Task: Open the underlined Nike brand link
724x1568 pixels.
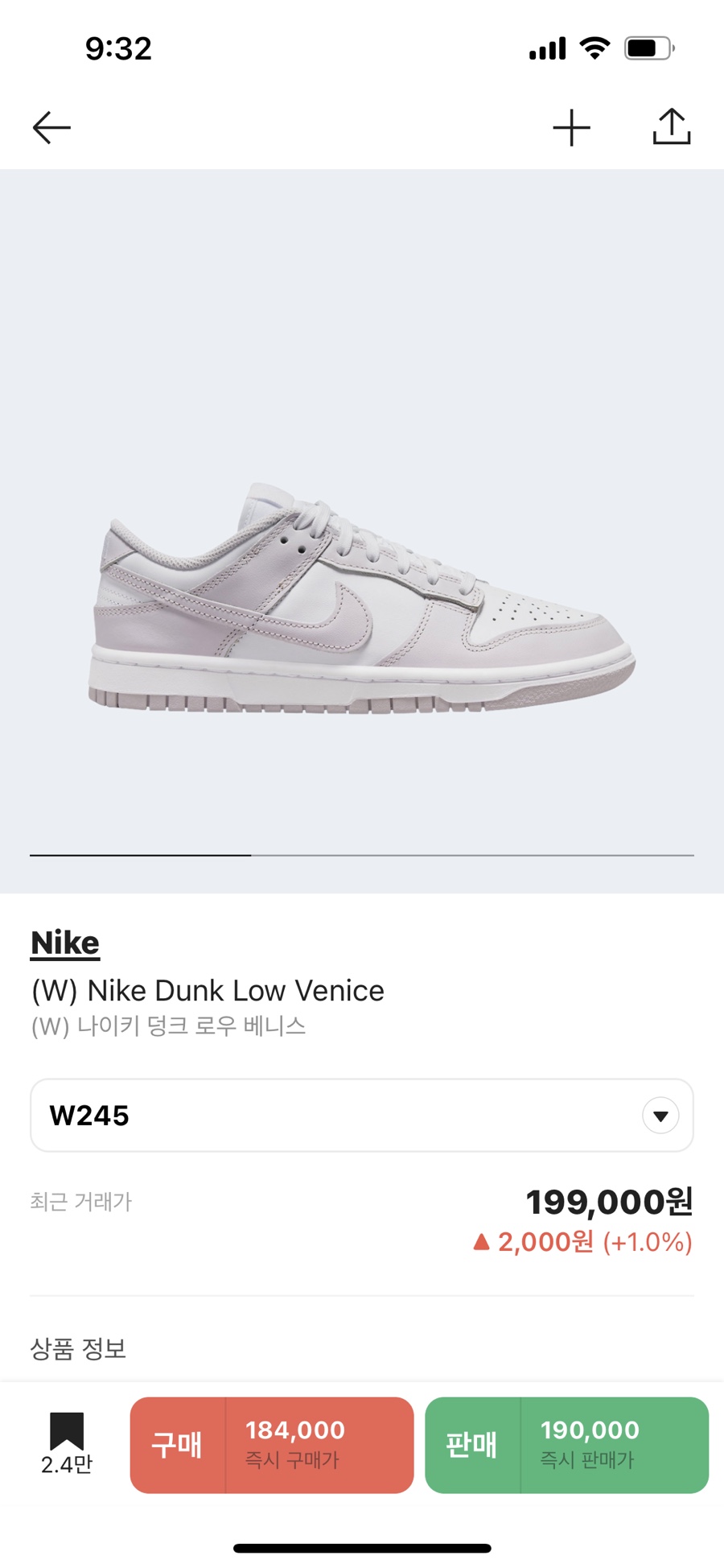Action: pyautogui.click(x=65, y=943)
